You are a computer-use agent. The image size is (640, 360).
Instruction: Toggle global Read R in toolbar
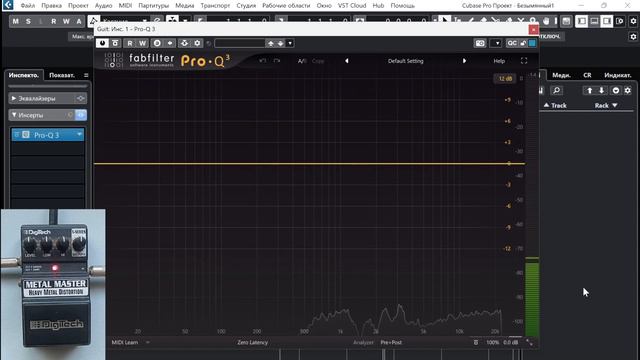53,21
